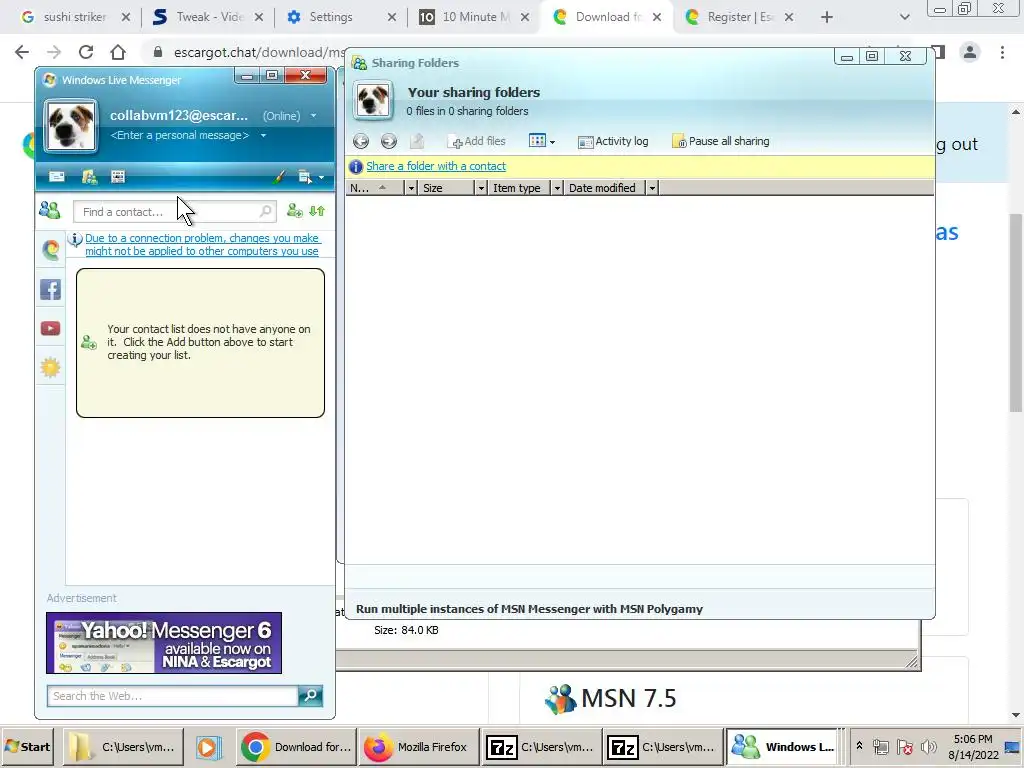
Task: Sort by Date modified column header
Action: [605, 188]
